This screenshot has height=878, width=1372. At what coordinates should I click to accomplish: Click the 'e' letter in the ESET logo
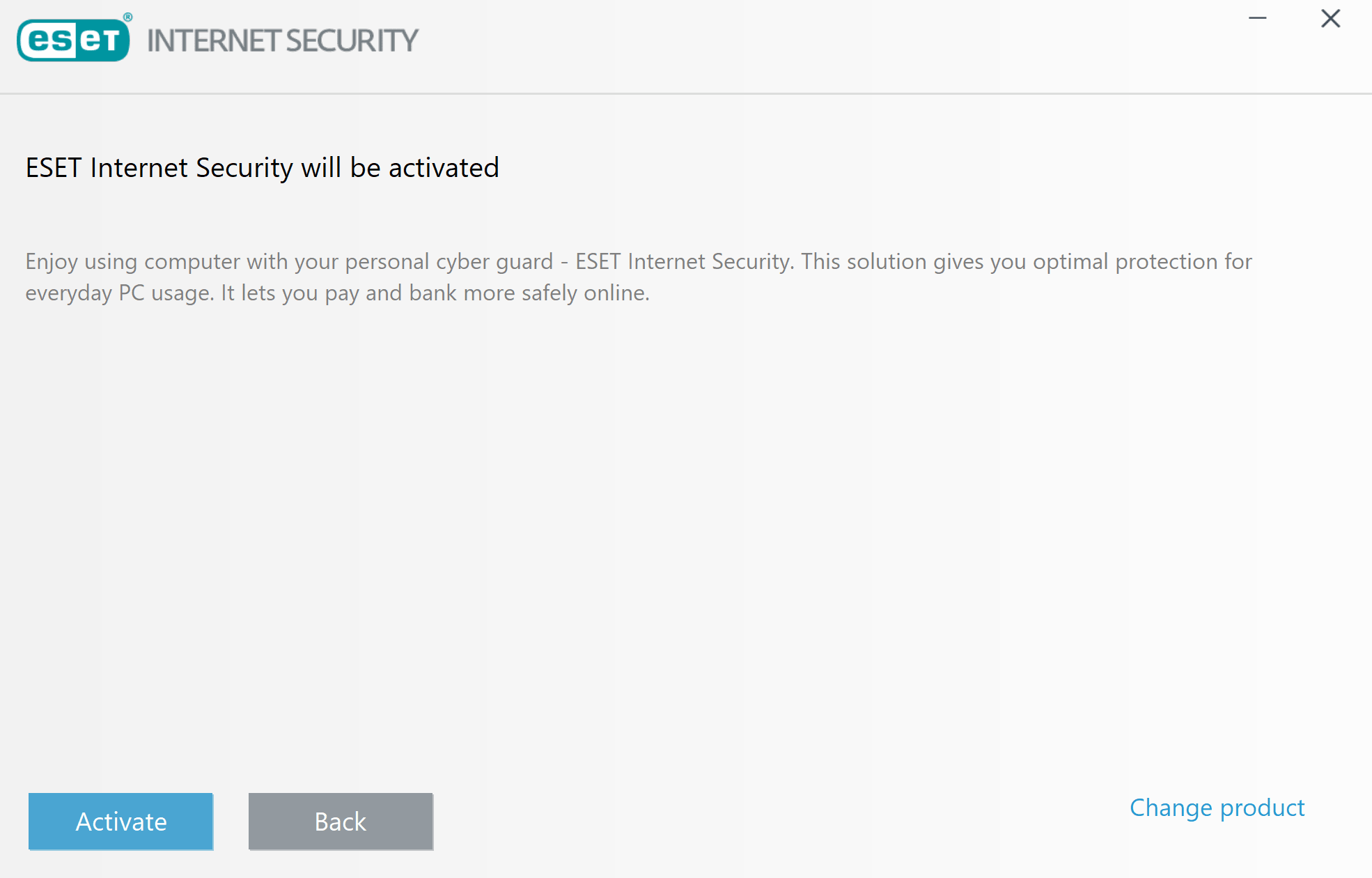[39, 40]
